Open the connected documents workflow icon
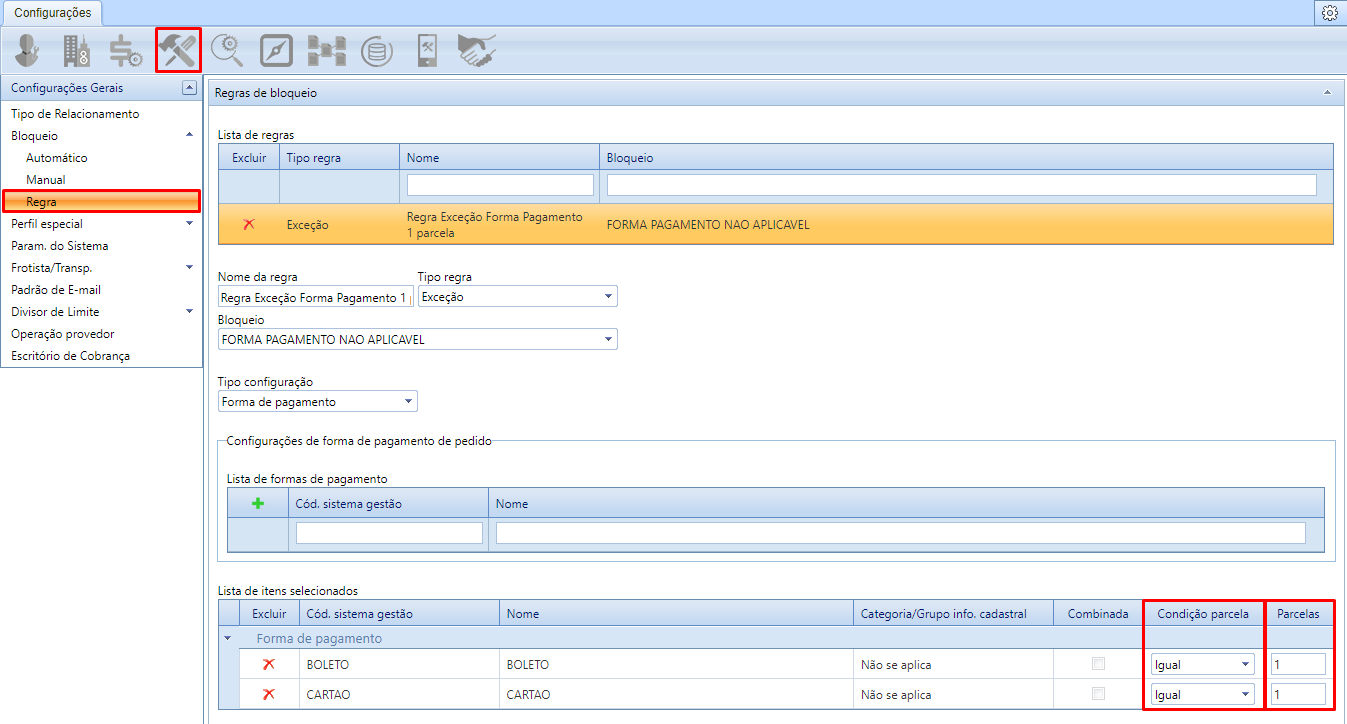 point(326,50)
